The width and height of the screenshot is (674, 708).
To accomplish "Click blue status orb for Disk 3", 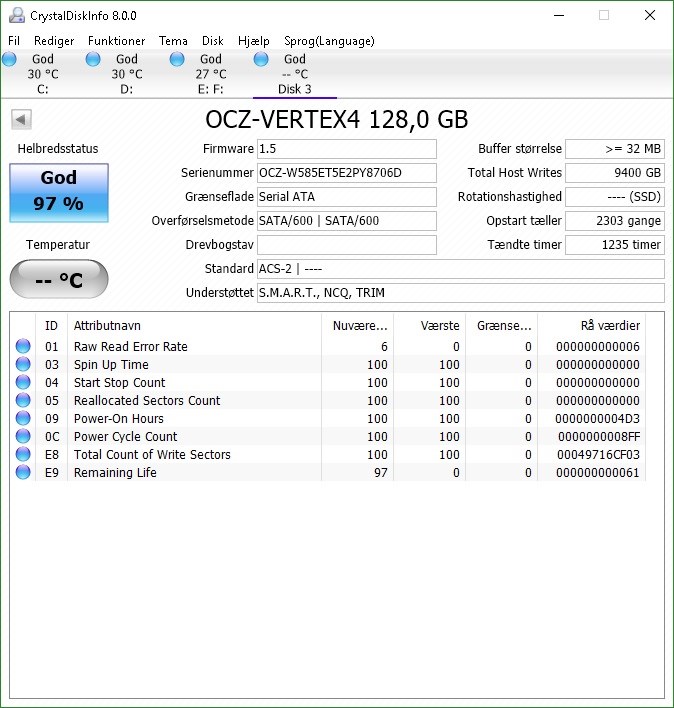I will (x=261, y=59).
